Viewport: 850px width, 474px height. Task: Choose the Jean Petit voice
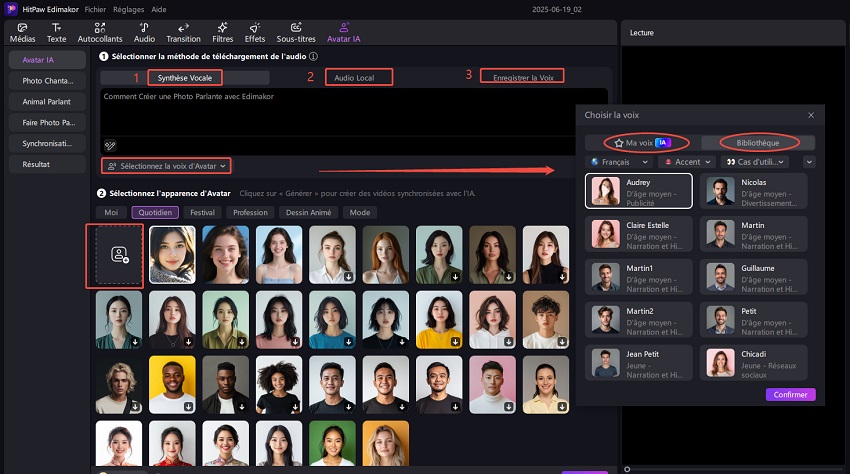coord(639,362)
